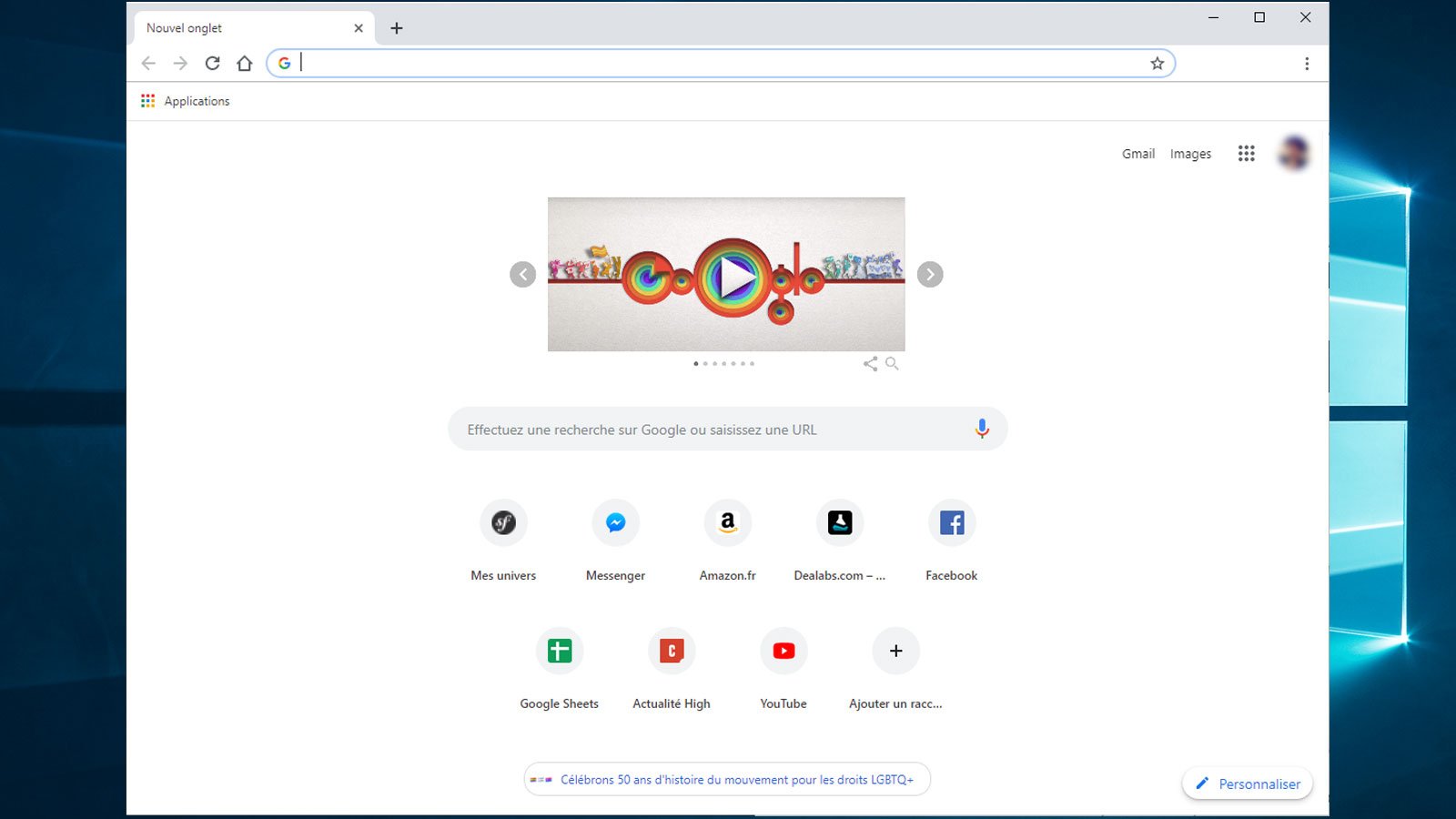Minimize the Chrome window
This screenshot has height=819, width=1456.
[x=1213, y=17]
